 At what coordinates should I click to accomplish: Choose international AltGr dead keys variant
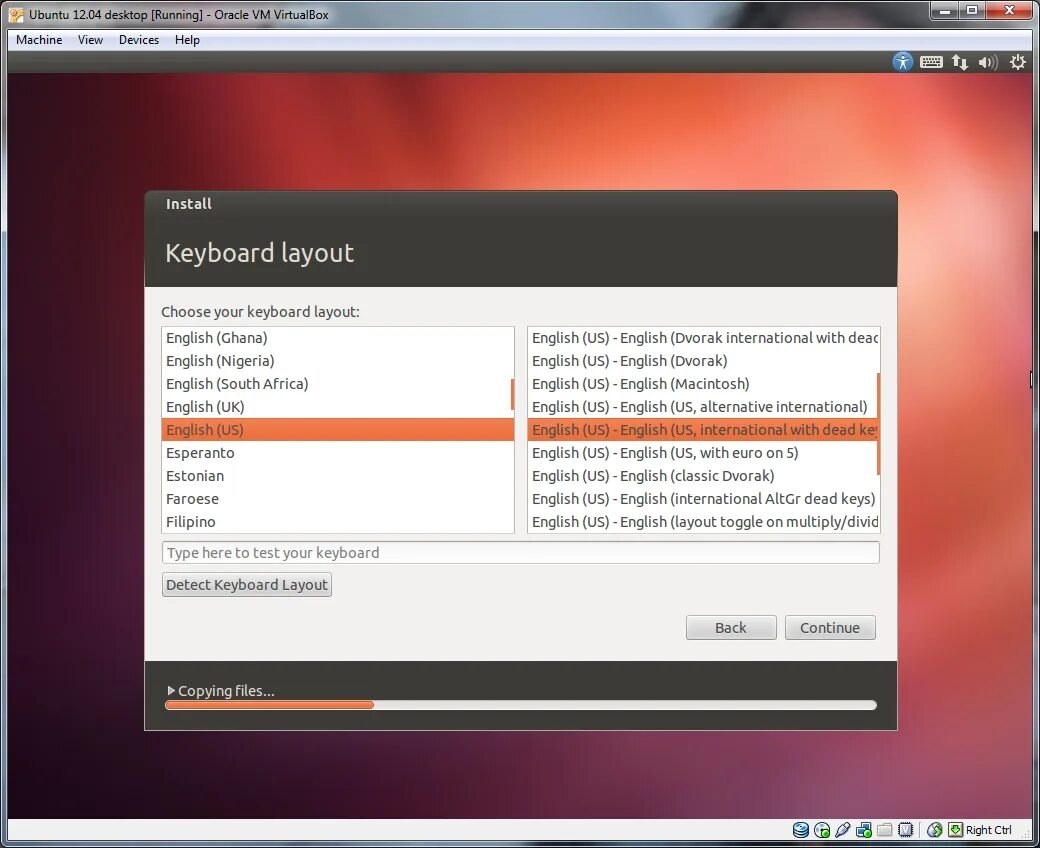(x=703, y=499)
